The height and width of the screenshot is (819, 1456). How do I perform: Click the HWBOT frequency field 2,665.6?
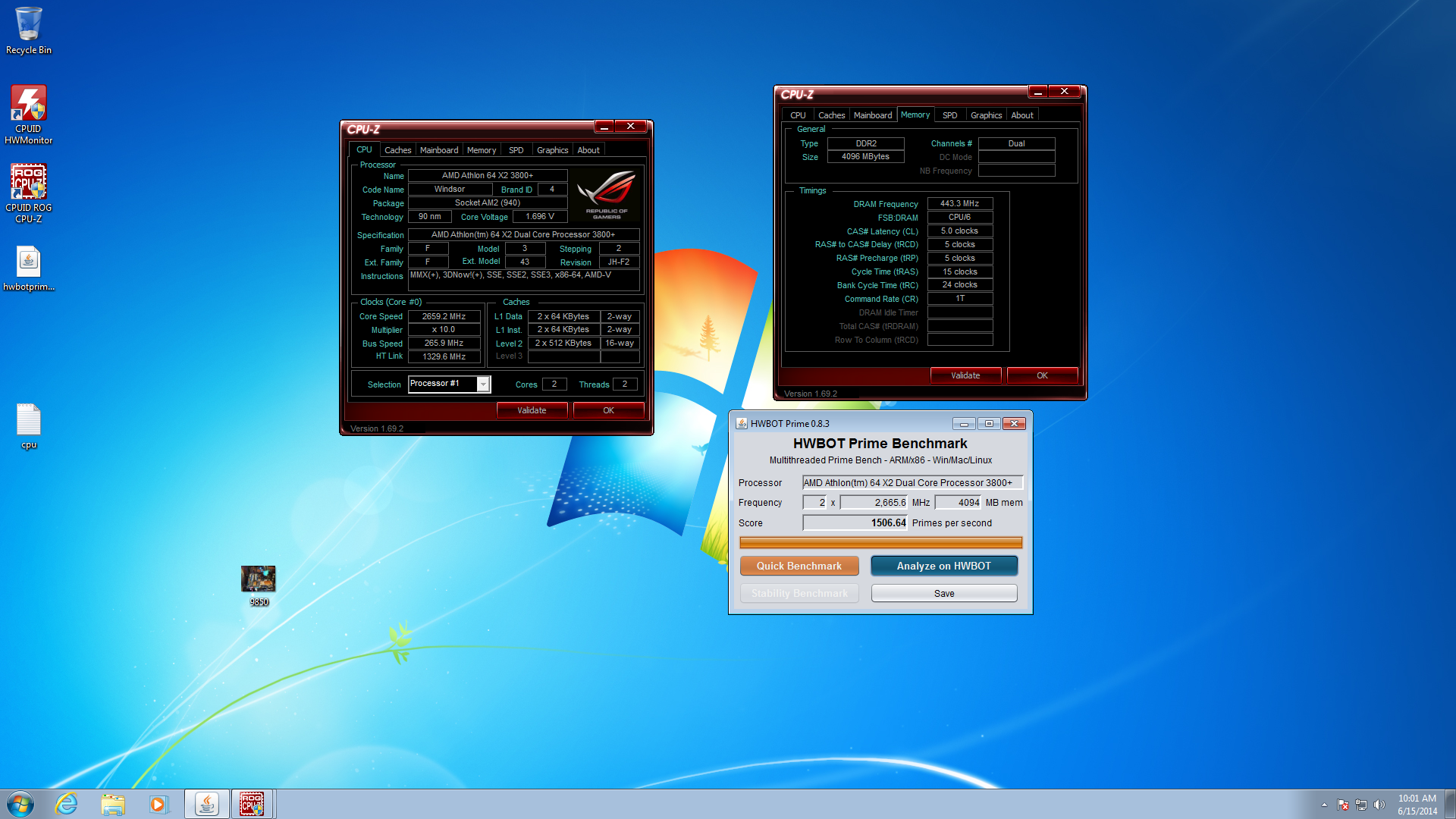click(874, 502)
